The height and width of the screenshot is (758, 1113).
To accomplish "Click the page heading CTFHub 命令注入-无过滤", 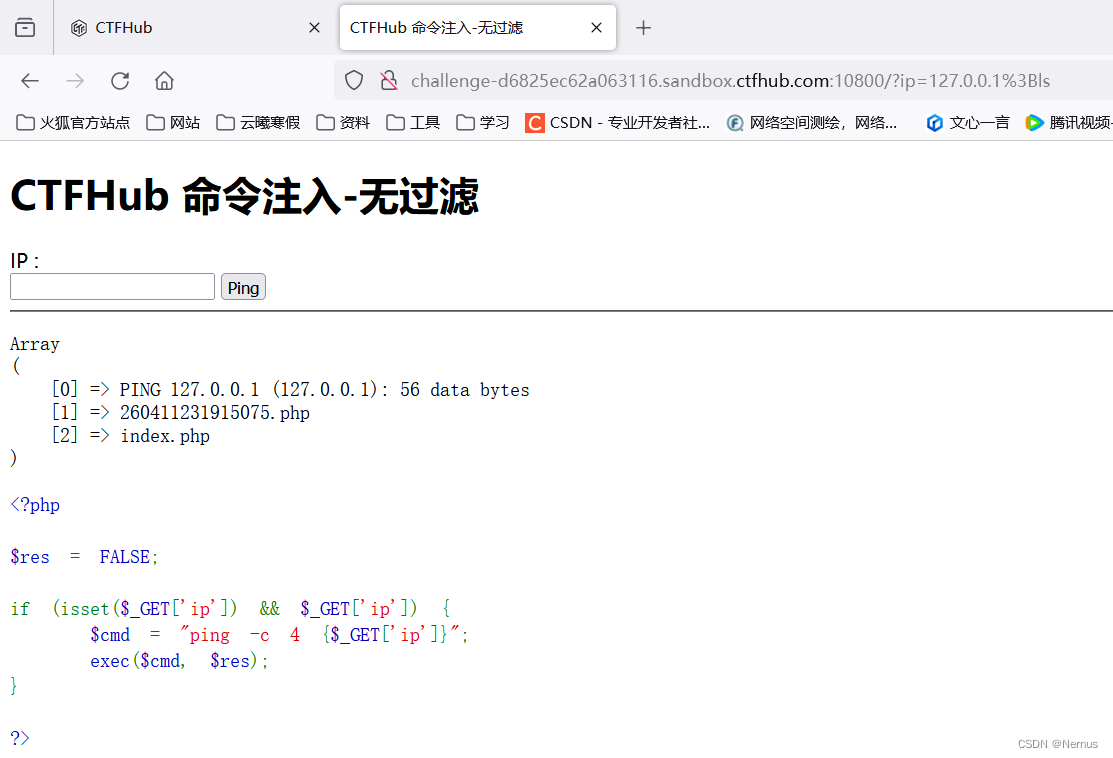I will tap(245, 196).
